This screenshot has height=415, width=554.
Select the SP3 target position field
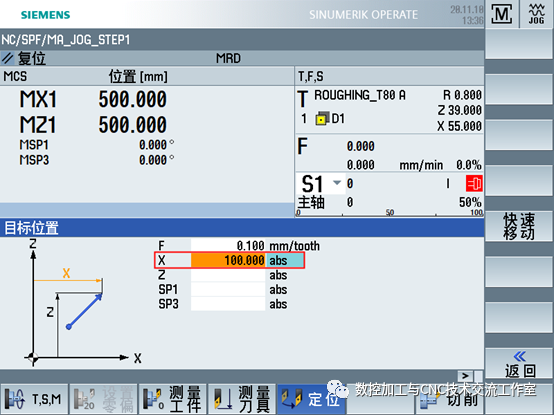228,304
